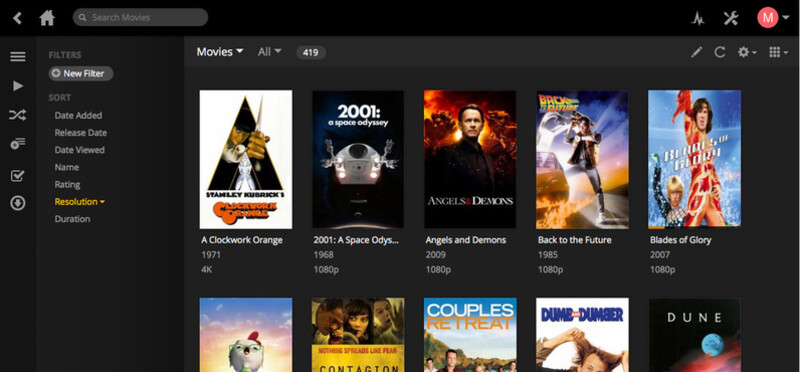Screen dimensions: 800x372
Task: Refresh the library with circular arrow
Action: click(x=719, y=52)
